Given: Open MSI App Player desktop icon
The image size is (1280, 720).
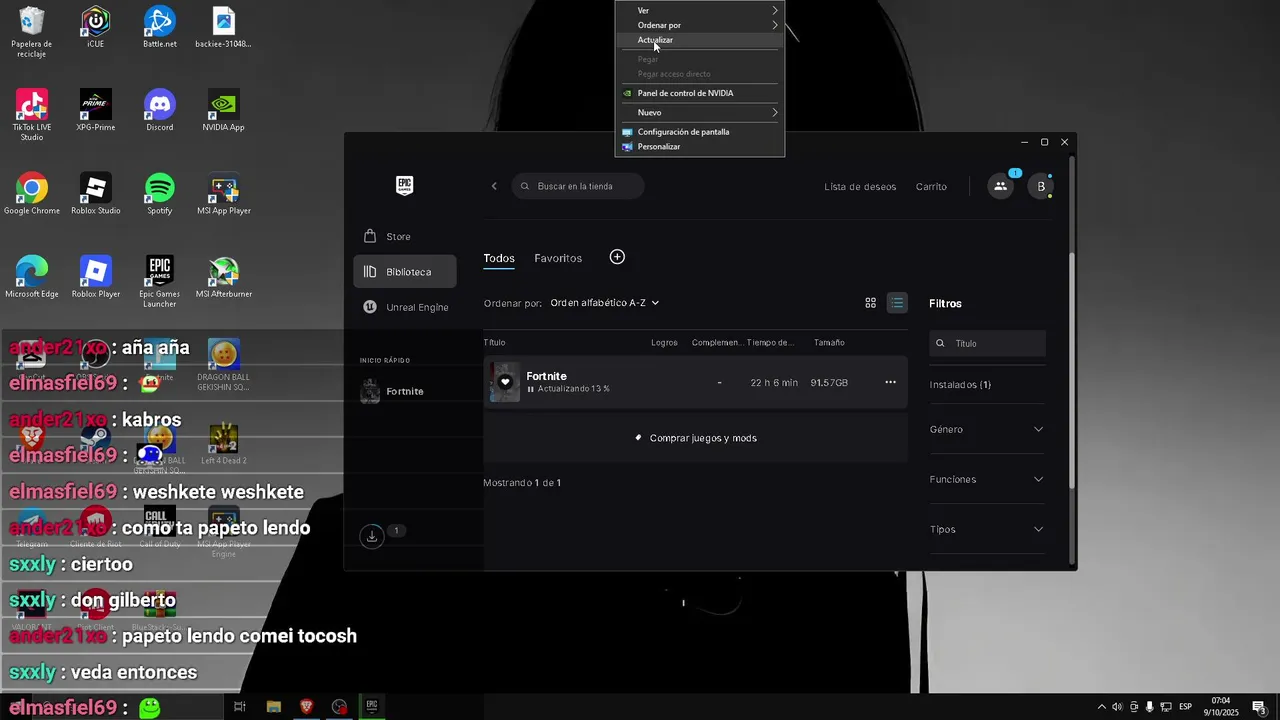Looking at the screenshot, I should (223, 194).
